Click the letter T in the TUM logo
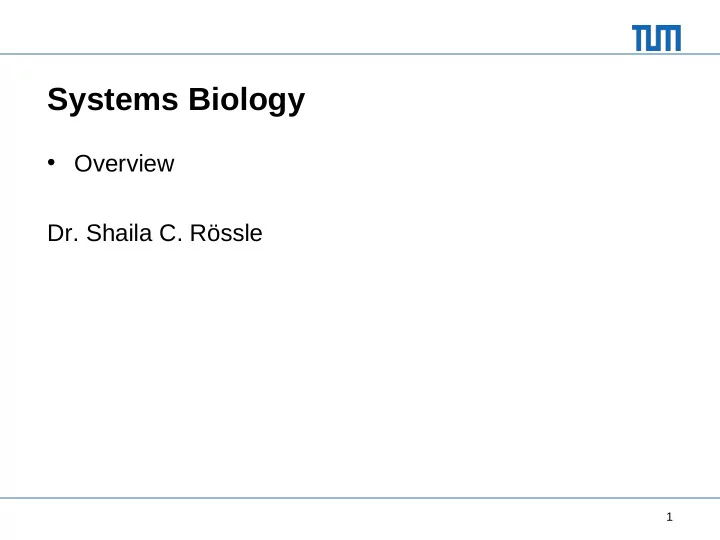The width and height of the screenshot is (720, 540). pos(640,38)
